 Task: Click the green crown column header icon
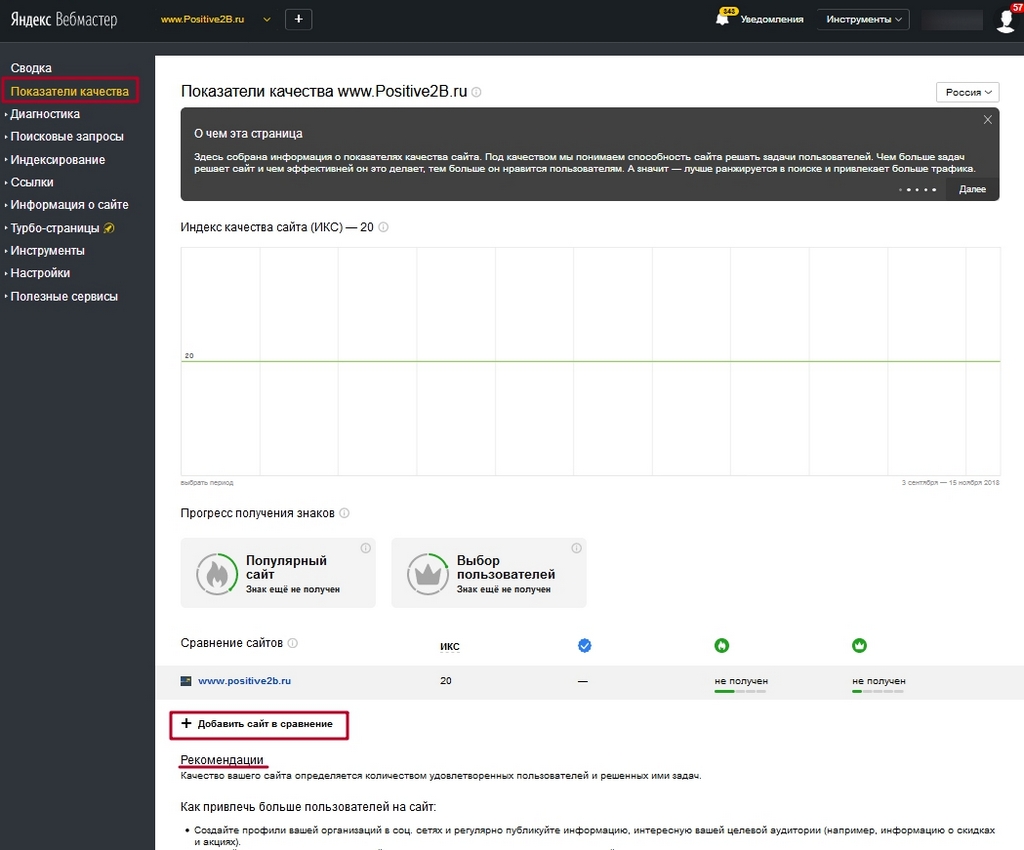[859, 646]
